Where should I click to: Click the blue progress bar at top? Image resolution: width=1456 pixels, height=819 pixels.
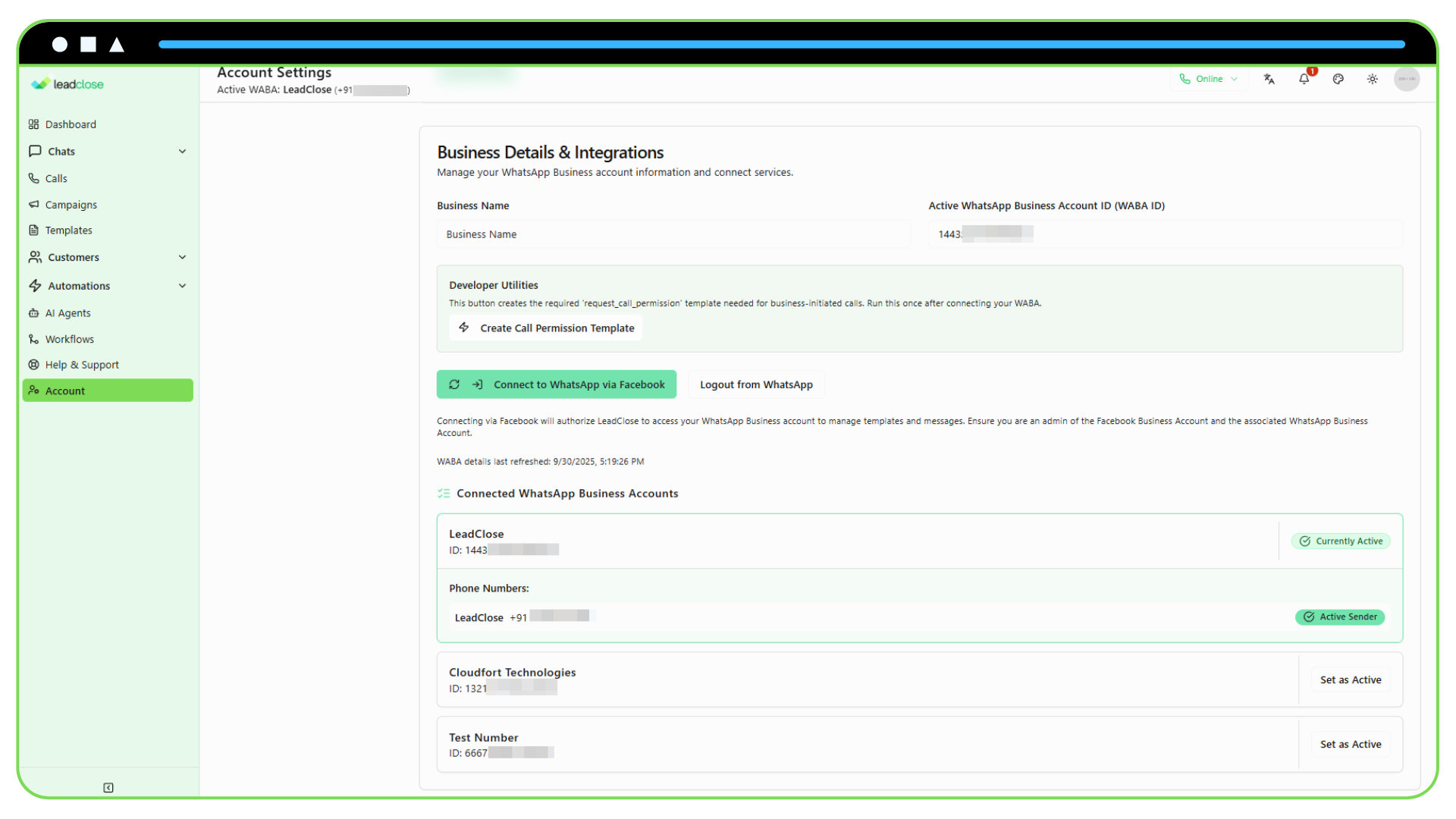tap(782, 45)
